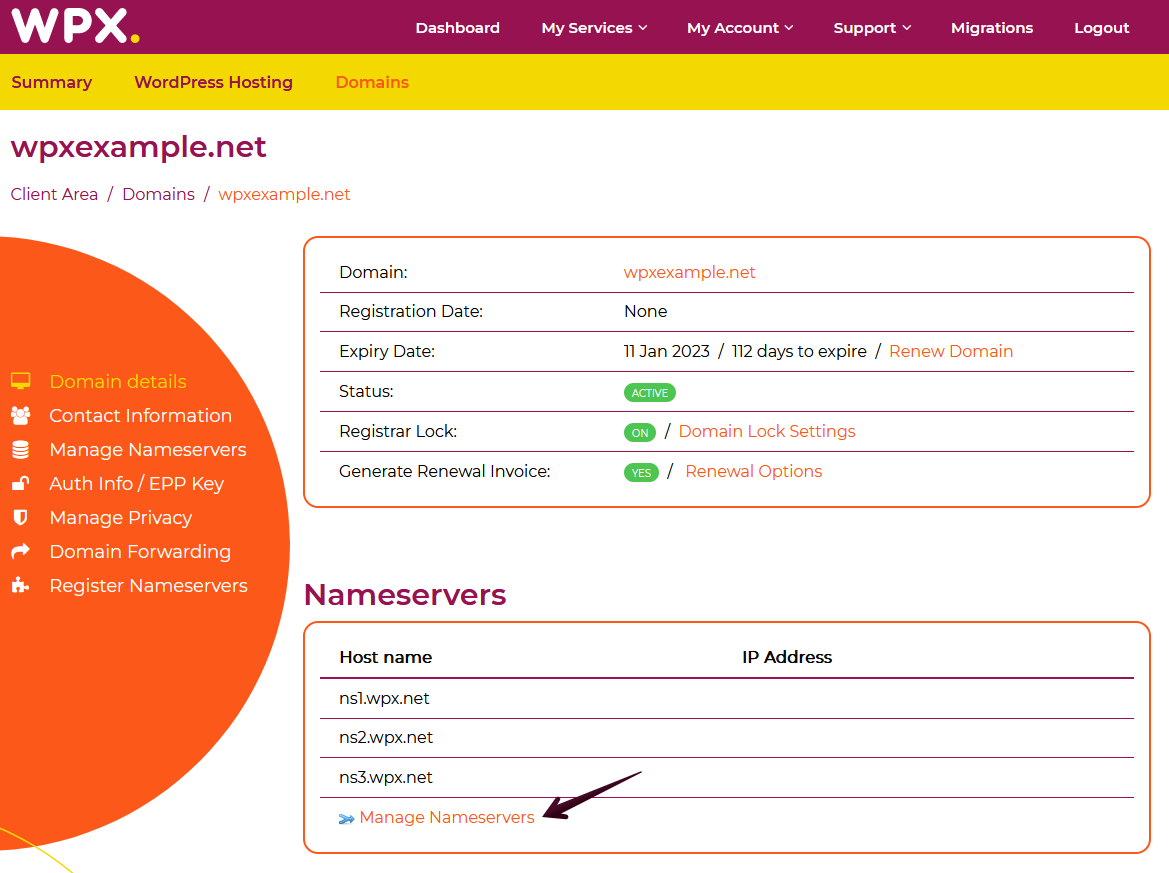The width and height of the screenshot is (1169, 873).
Task: Click the forward arrow icon beside Domain Forwarding
Action: [x=20, y=552]
